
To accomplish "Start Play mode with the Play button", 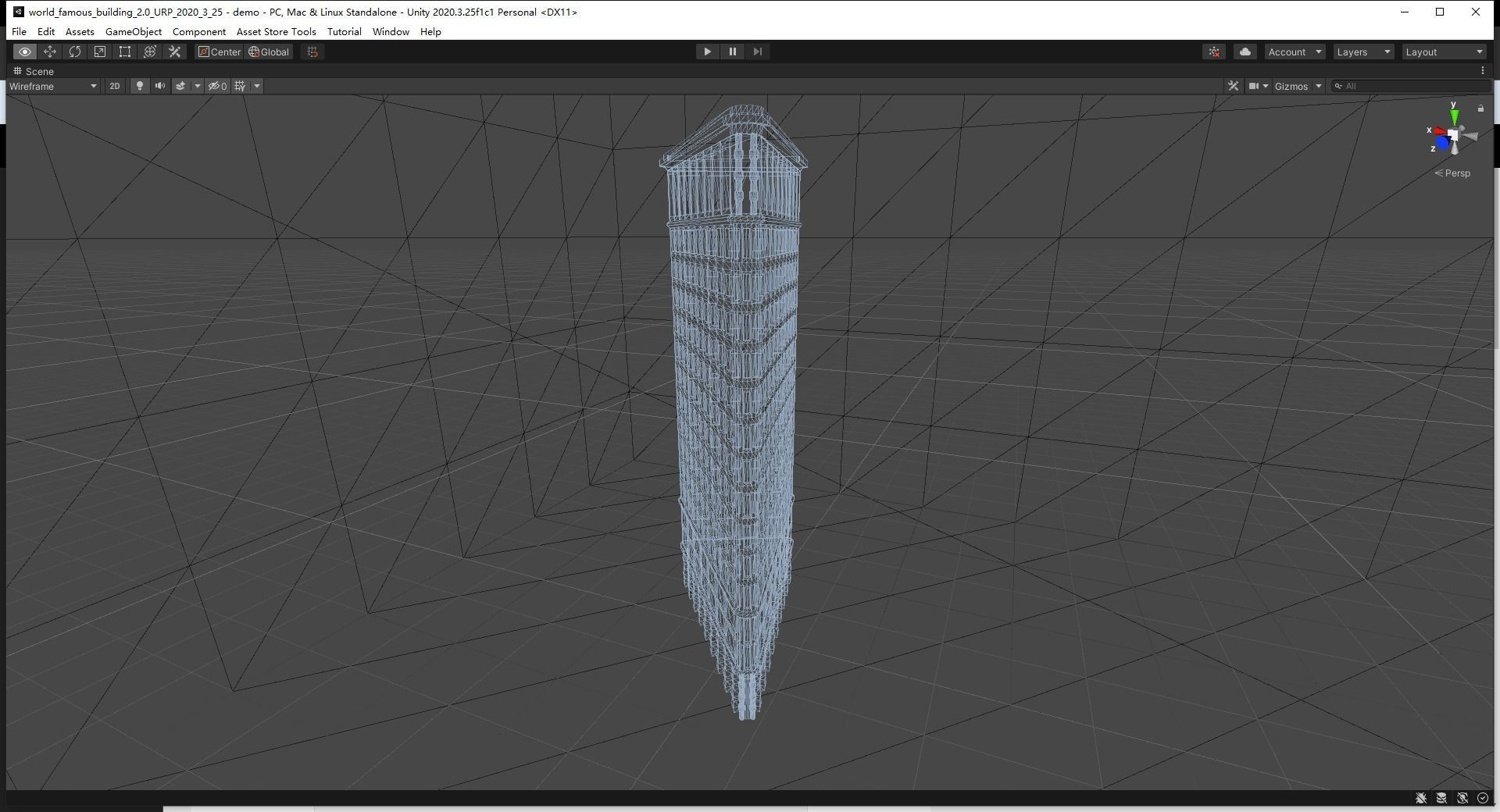I will tap(707, 52).
